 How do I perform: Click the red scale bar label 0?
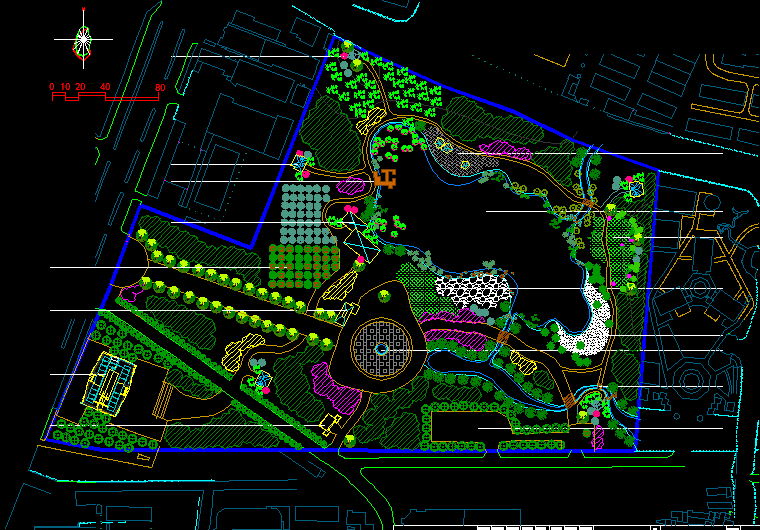[x=51, y=88]
